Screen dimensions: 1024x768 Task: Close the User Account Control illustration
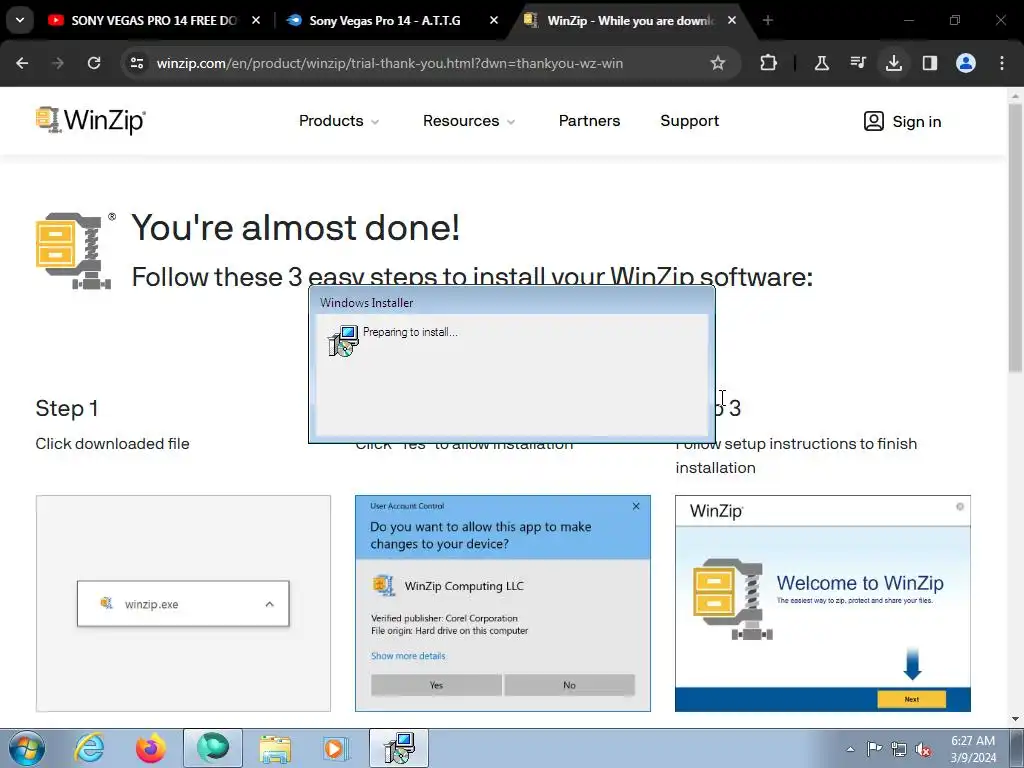(x=636, y=506)
